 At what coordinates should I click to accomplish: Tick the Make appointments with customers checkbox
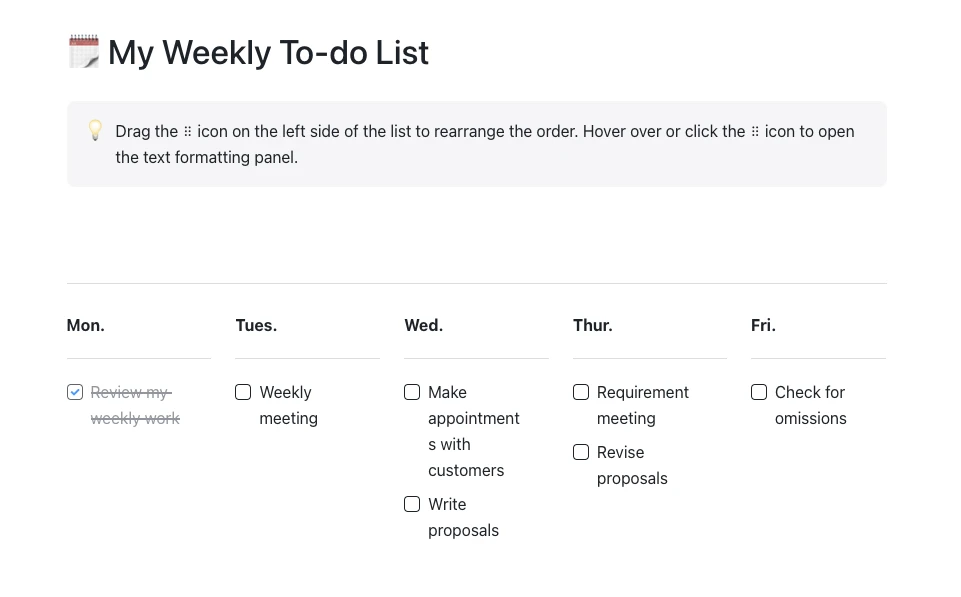[x=412, y=392]
